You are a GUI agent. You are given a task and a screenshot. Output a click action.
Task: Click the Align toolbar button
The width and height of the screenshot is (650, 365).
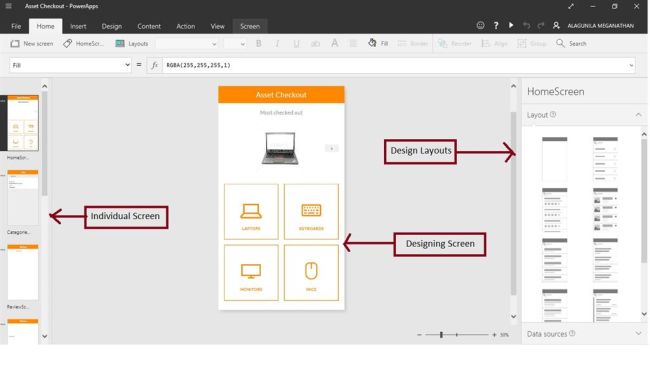tap(494, 44)
